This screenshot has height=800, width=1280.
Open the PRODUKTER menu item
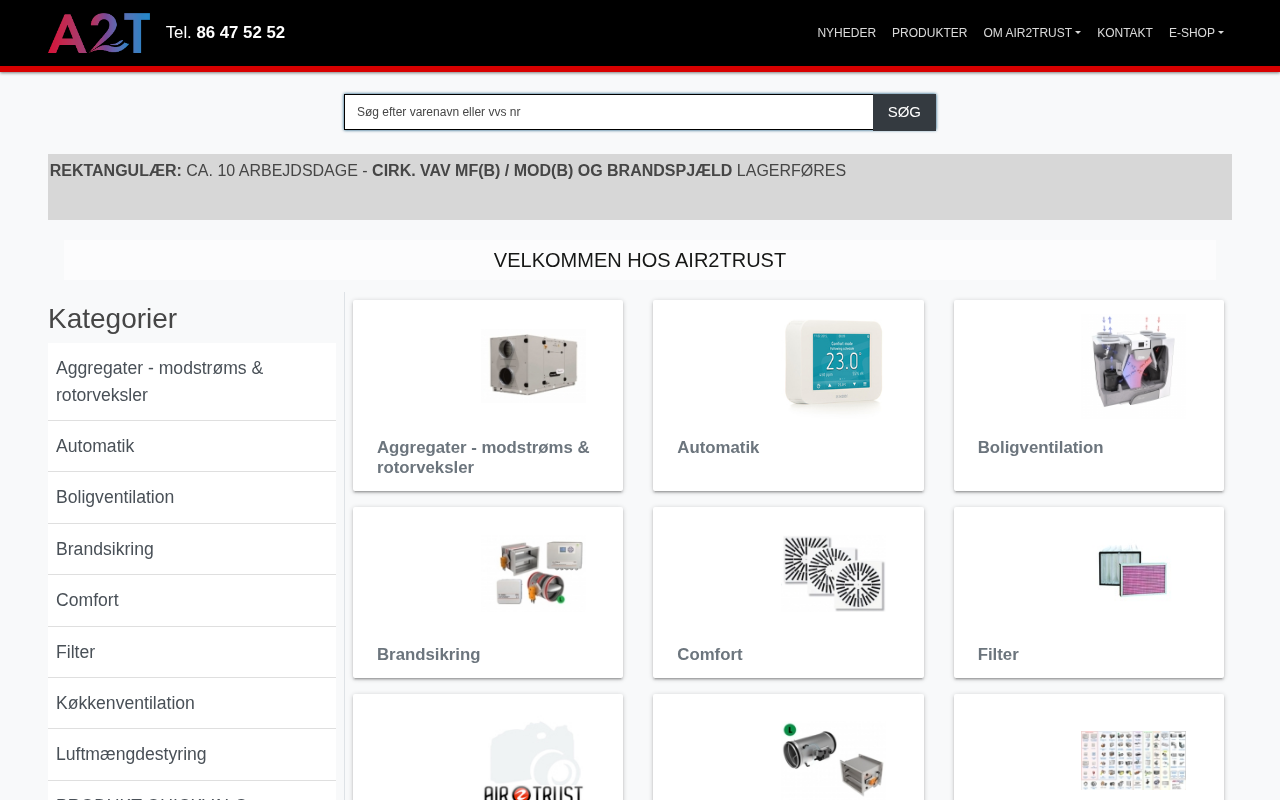[x=930, y=33]
